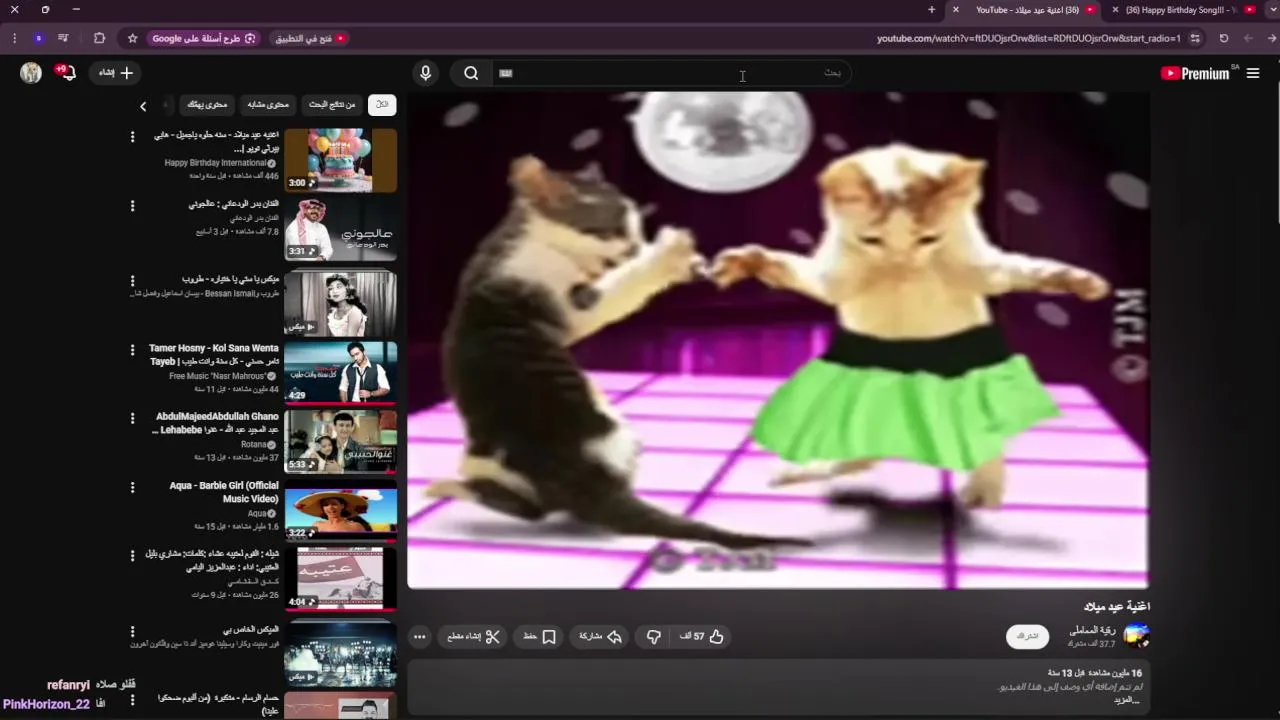Go to YouTube Premium home logo

tap(1195, 73)
